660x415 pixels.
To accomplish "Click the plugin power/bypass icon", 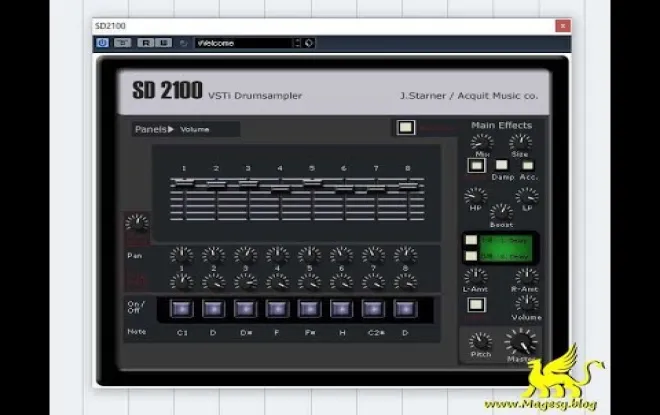I will (102, 43).
